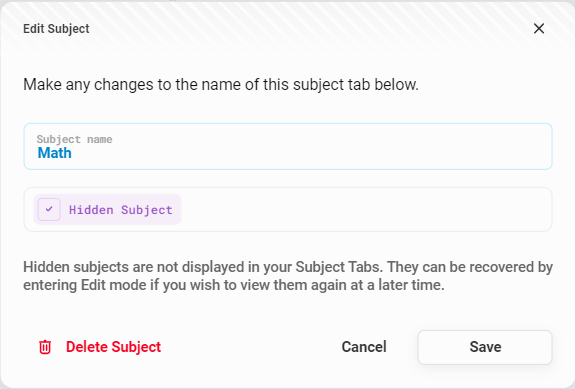
Task: Click the 'Make any changes' instruction text
Action: coord(221,85)
